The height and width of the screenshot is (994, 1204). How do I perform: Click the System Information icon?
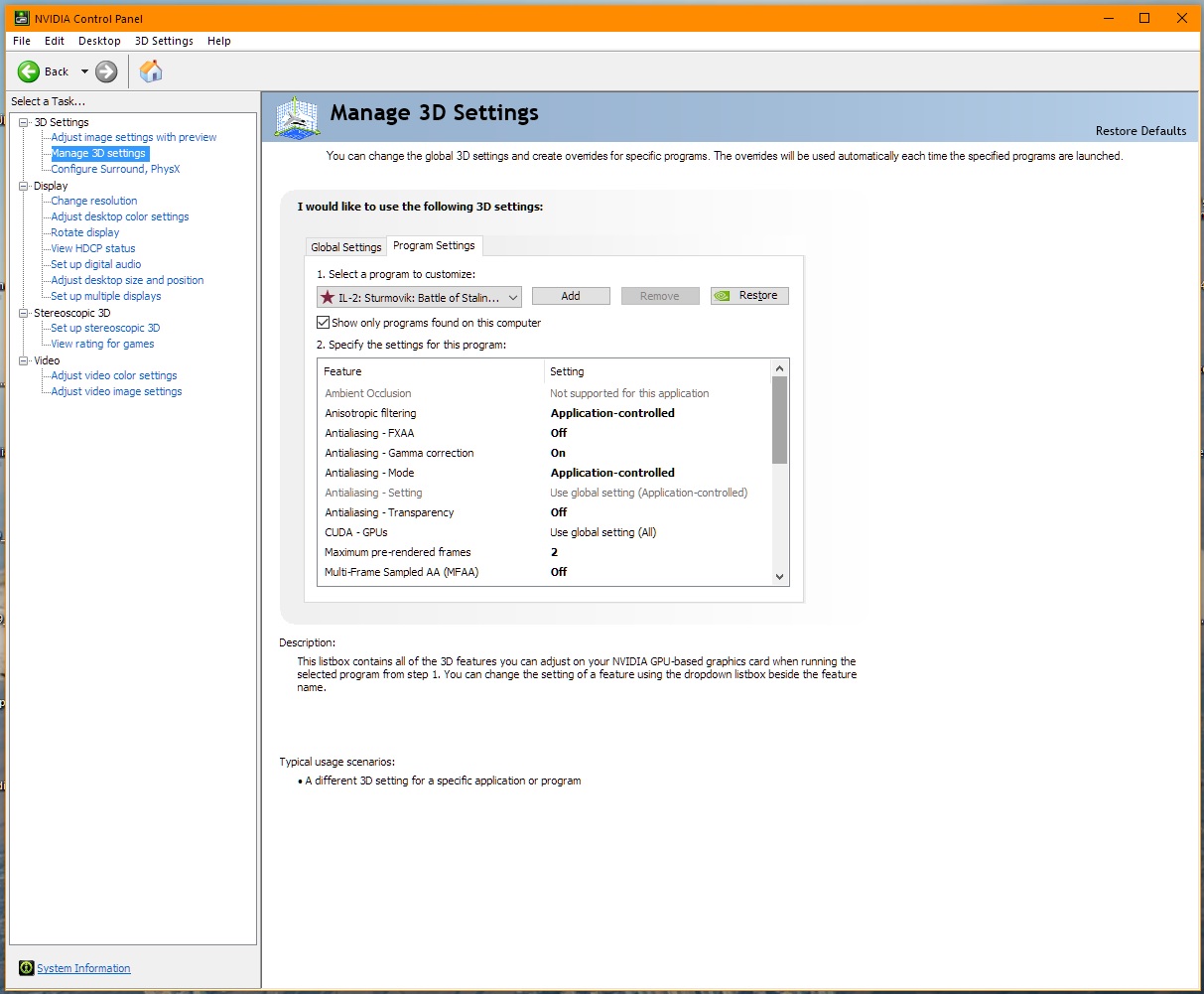click(x=27, y=968)
